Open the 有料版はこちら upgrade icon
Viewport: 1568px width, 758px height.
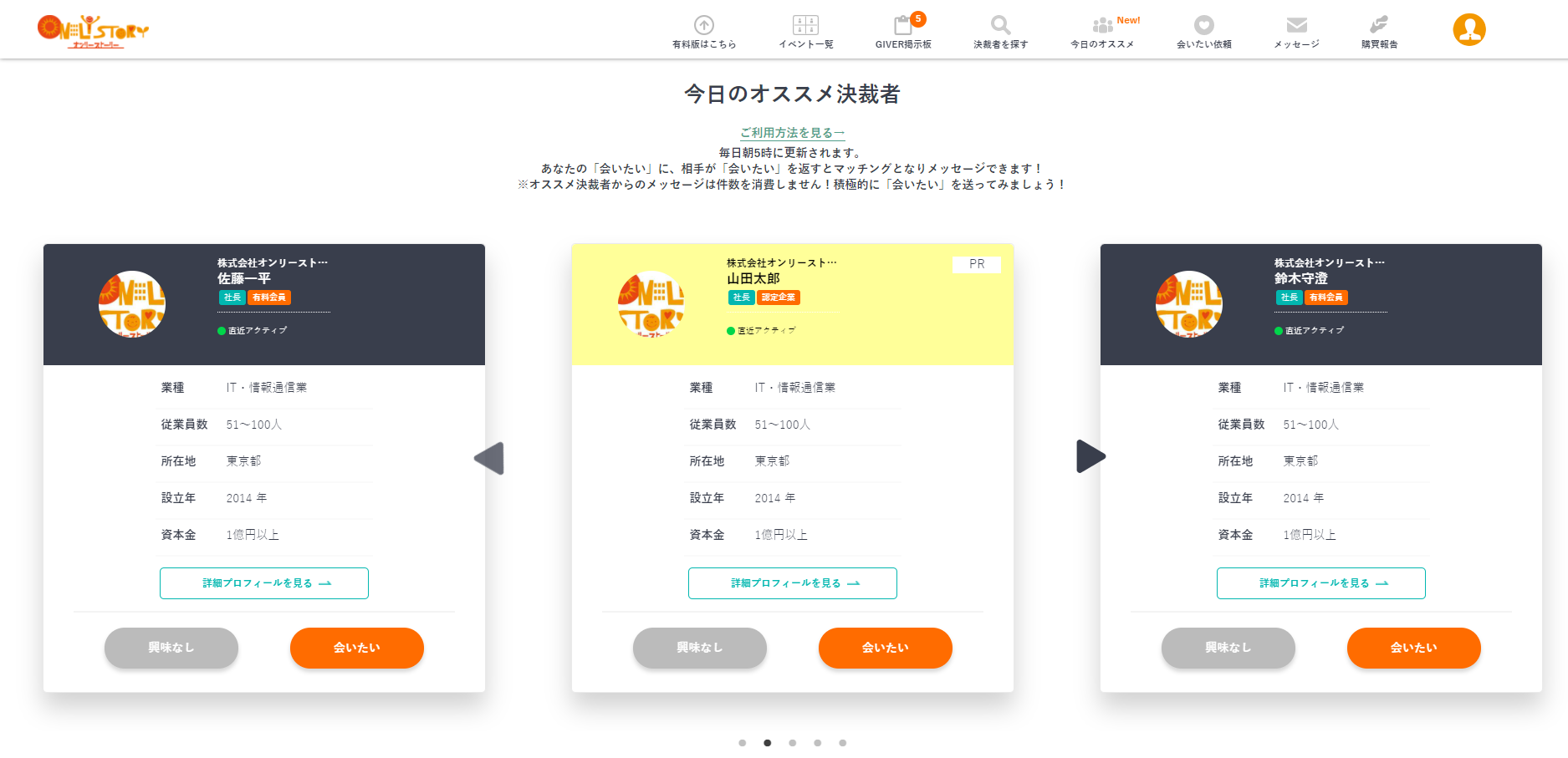click(x=704, y=25)
